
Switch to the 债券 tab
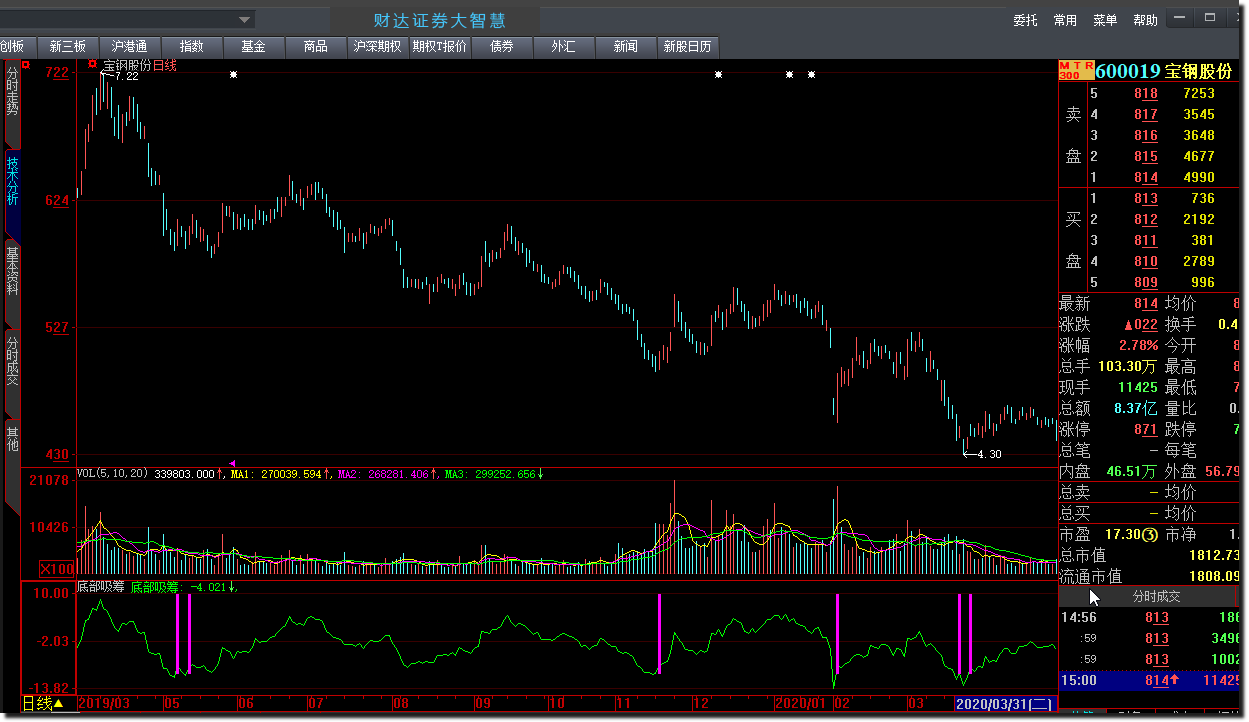click(x=501, y=46)
